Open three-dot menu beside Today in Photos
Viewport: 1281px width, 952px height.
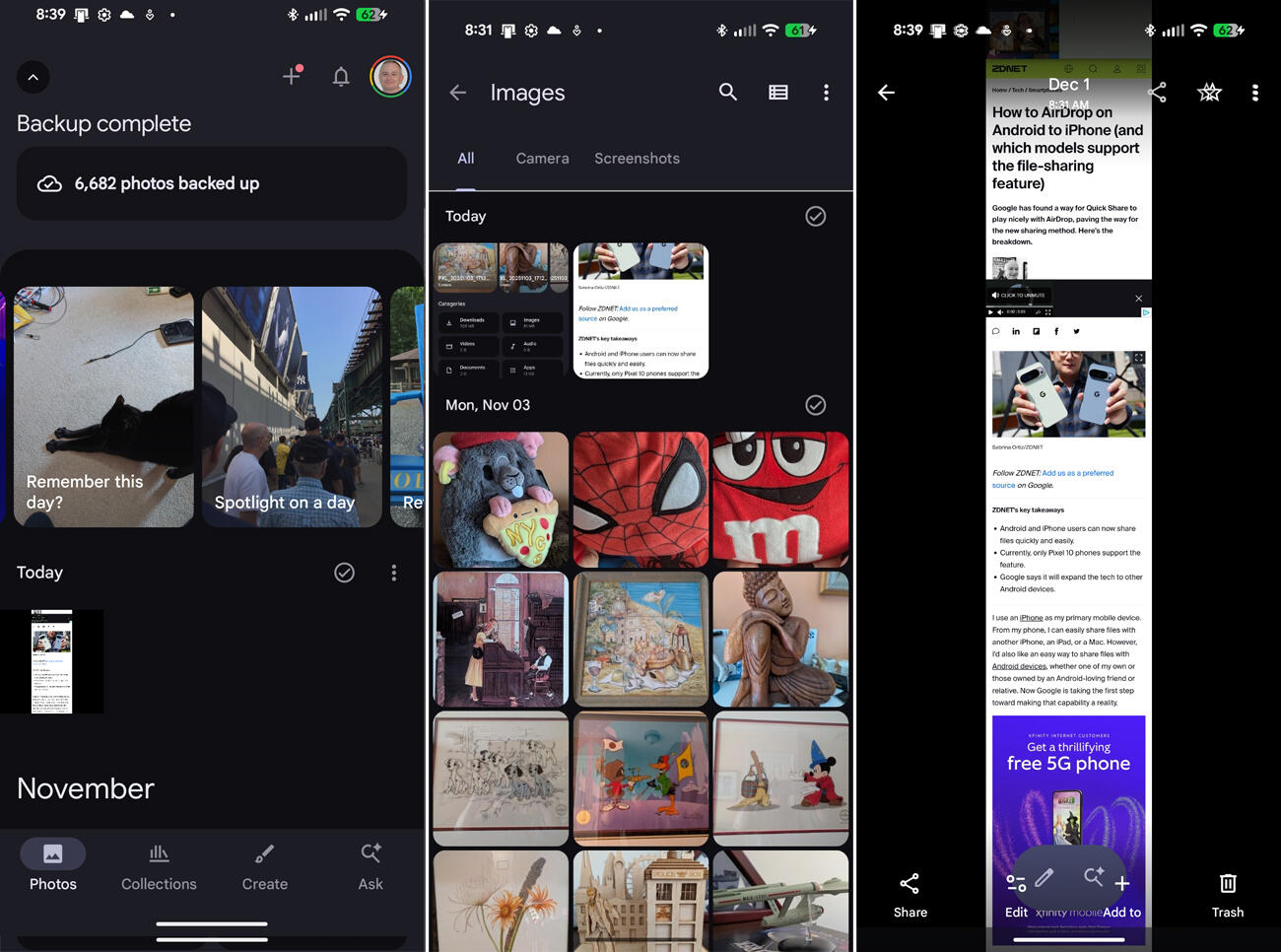pyautogui.click(x=394, y=573)
